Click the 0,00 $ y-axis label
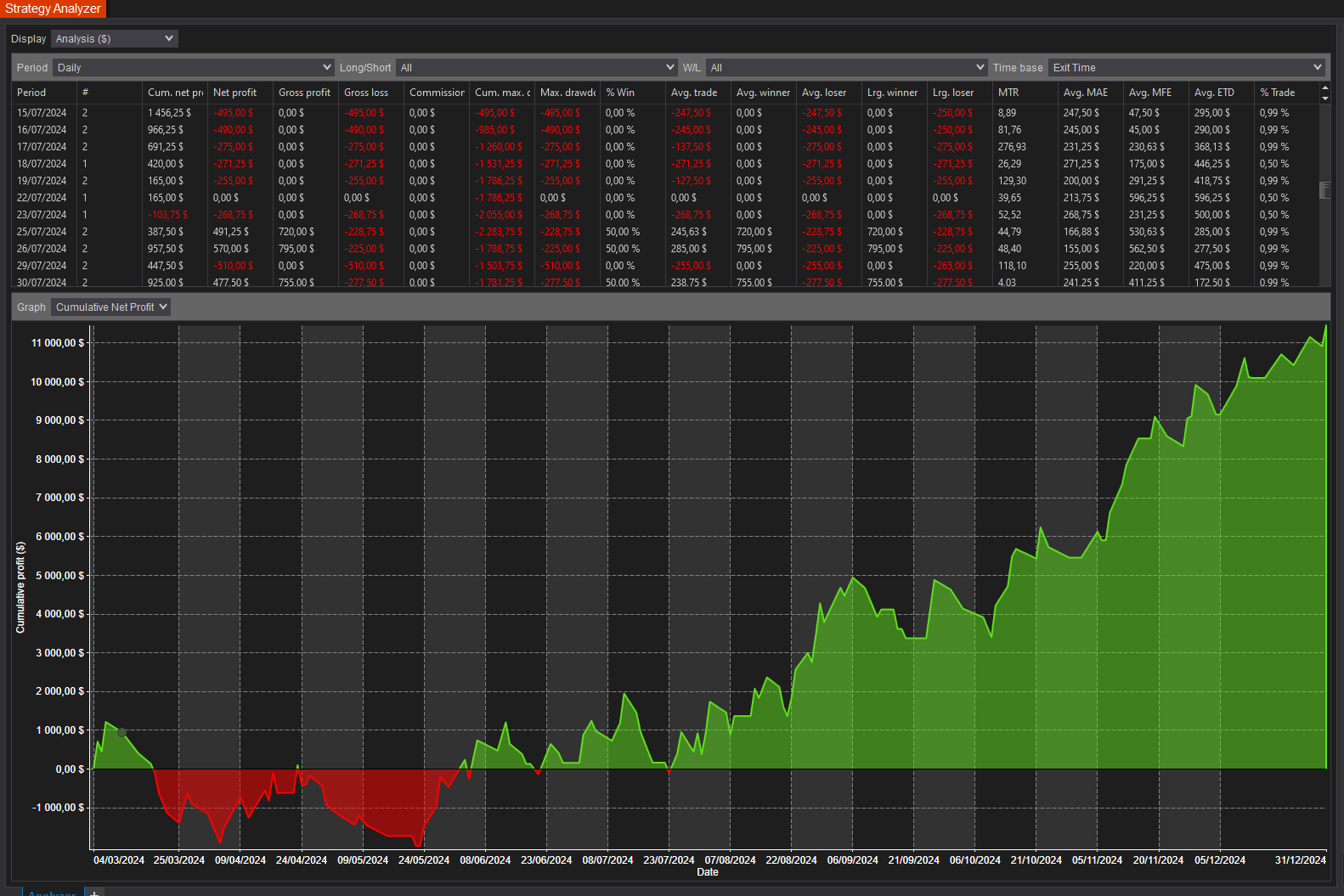The image size is (1344, 896). 70,769
